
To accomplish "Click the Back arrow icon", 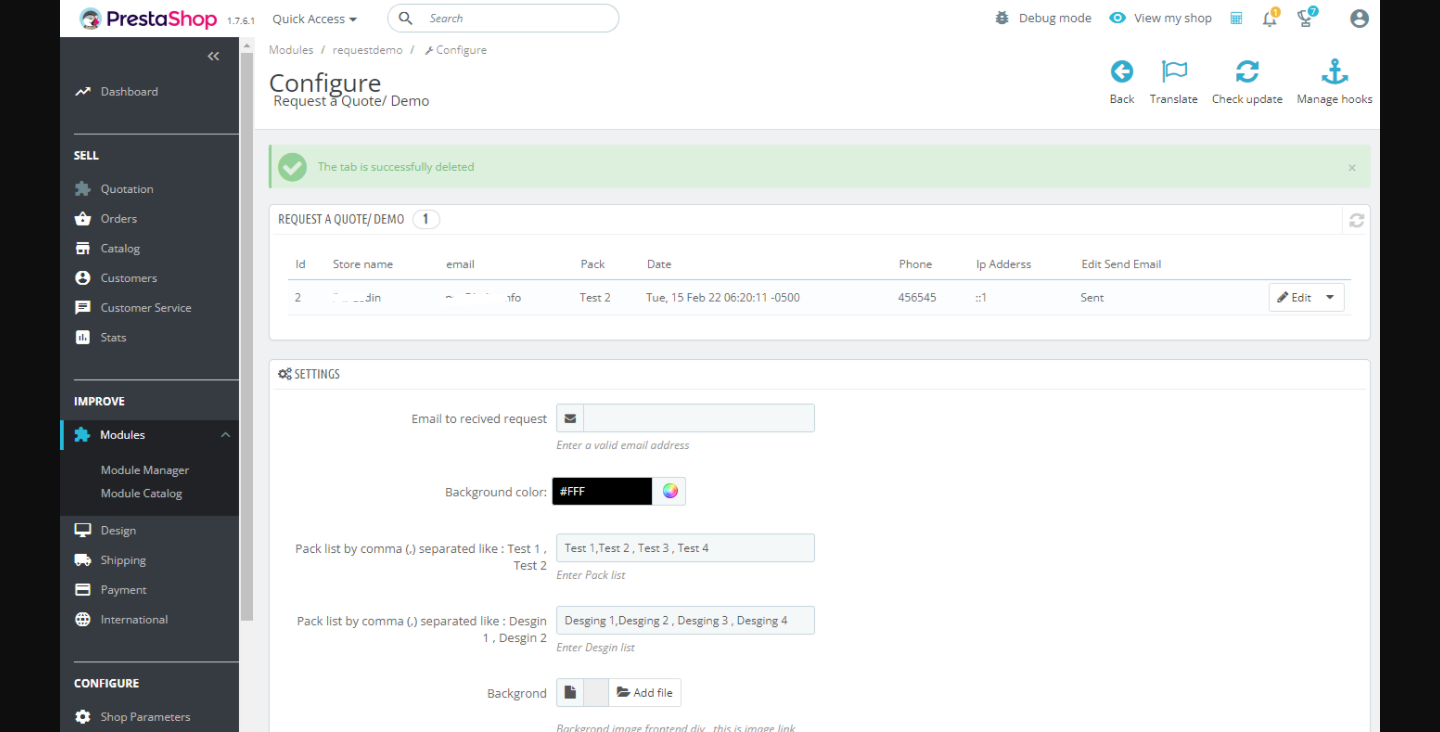I will pyautogui.click(x=1122, y=71).
